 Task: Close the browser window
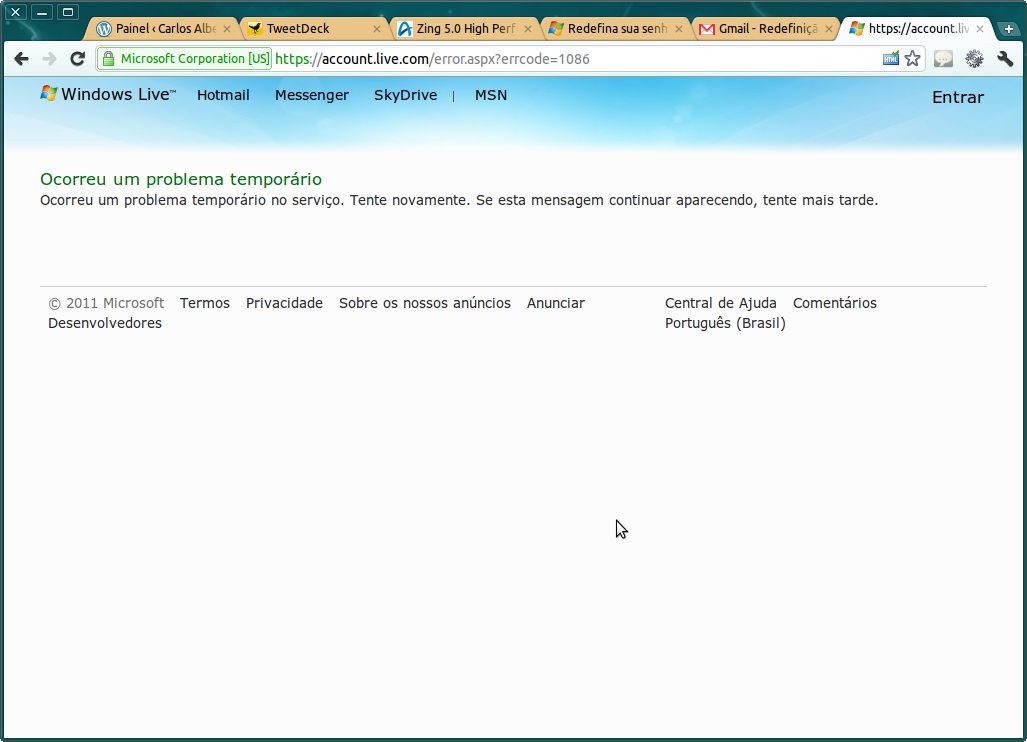[16, 12]
